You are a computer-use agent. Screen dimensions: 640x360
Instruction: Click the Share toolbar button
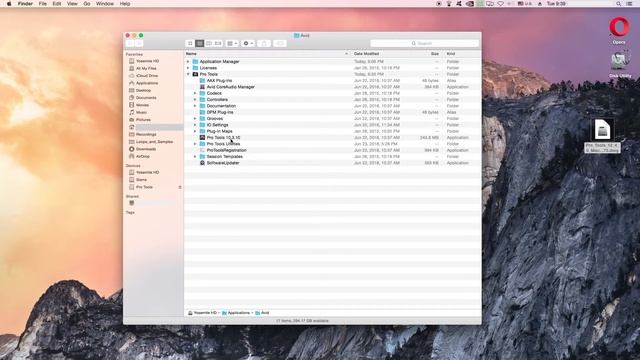264,43
